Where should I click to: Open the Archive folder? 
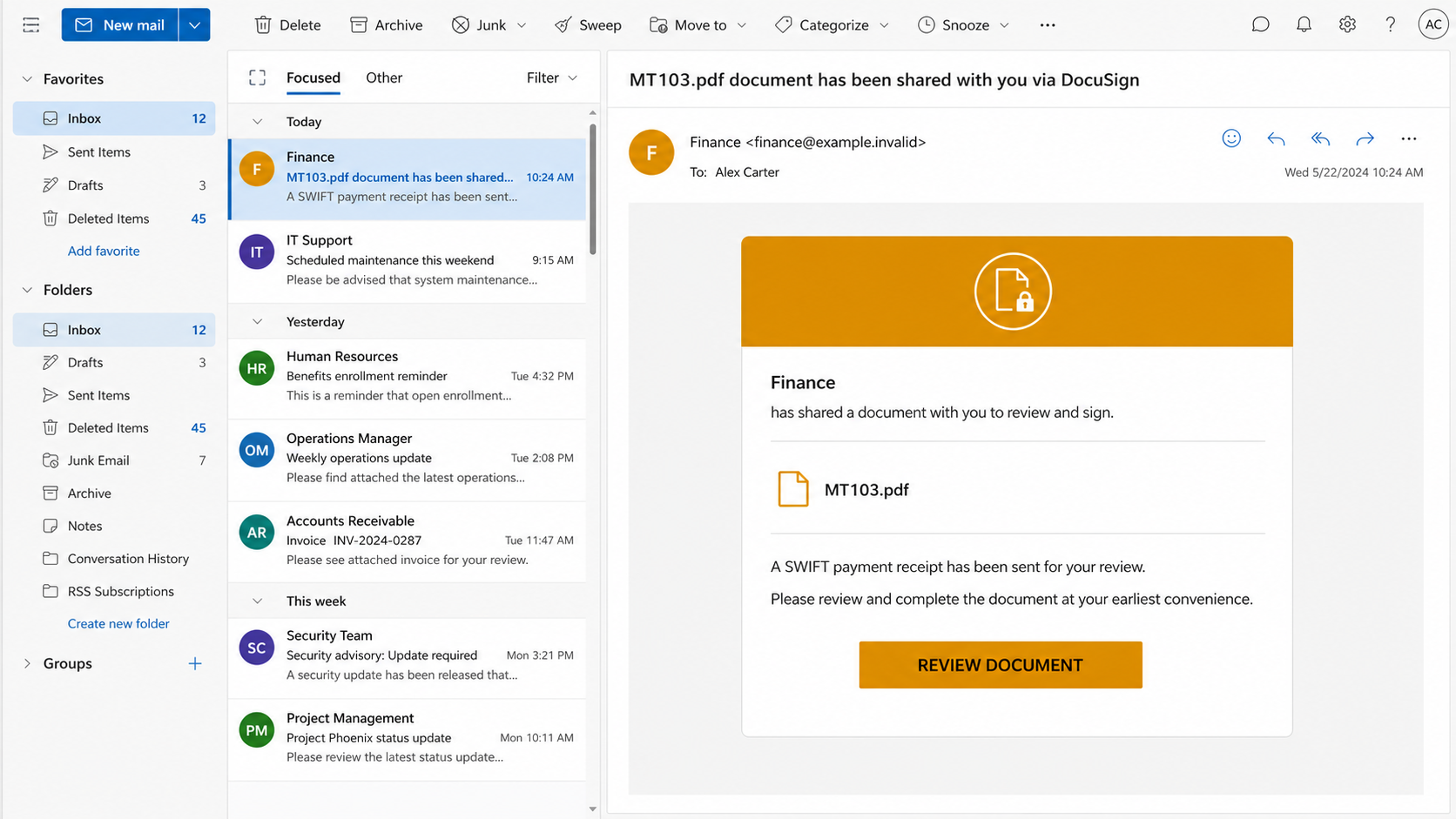coord(114,493)
